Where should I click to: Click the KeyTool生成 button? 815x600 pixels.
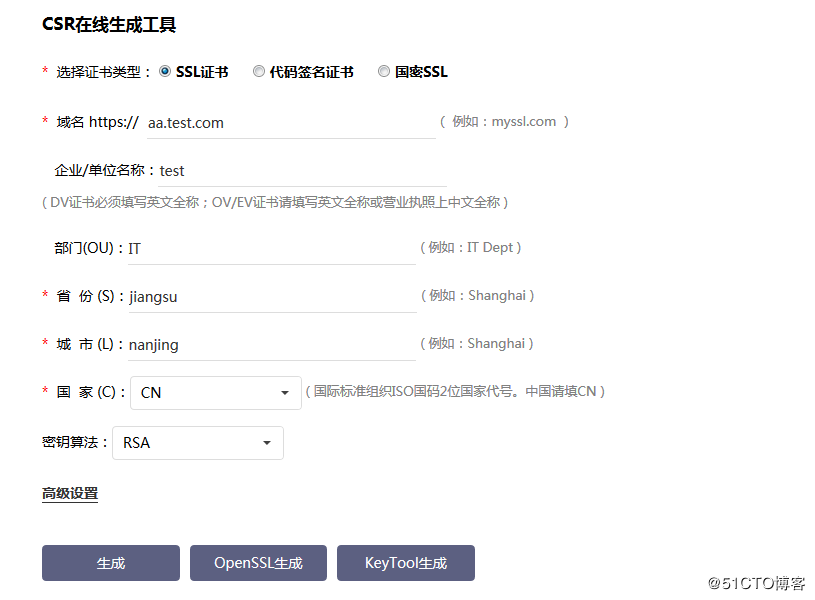coord(405,562)
